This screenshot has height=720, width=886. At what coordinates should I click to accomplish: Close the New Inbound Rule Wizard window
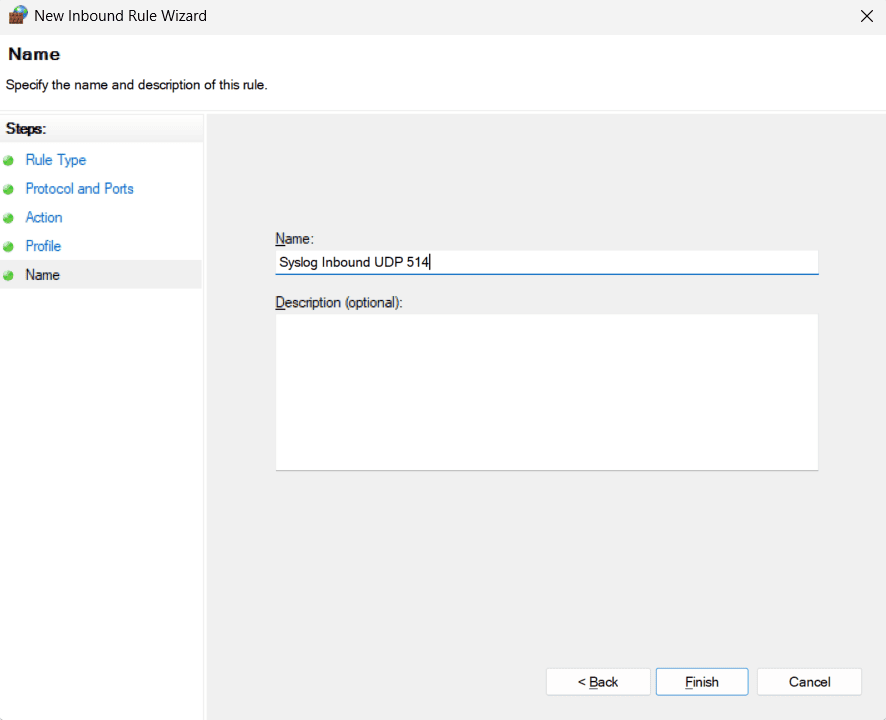click(866, 15)
